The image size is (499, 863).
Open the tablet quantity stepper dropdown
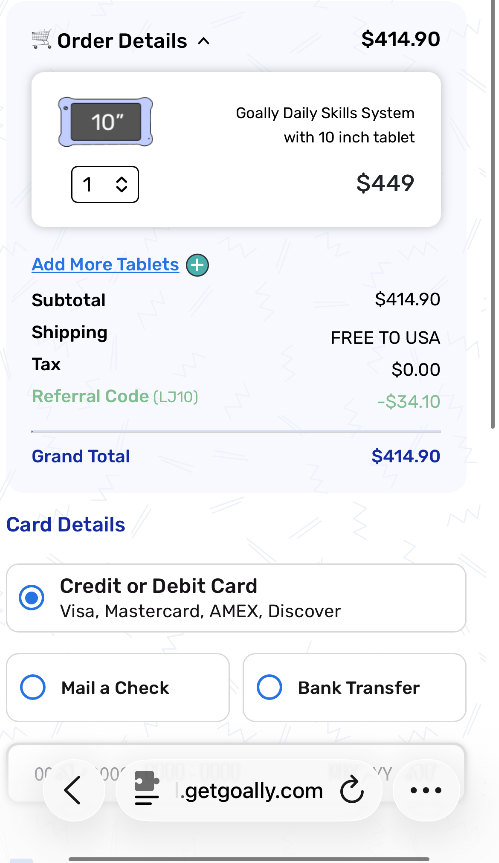tap(105, 184)
